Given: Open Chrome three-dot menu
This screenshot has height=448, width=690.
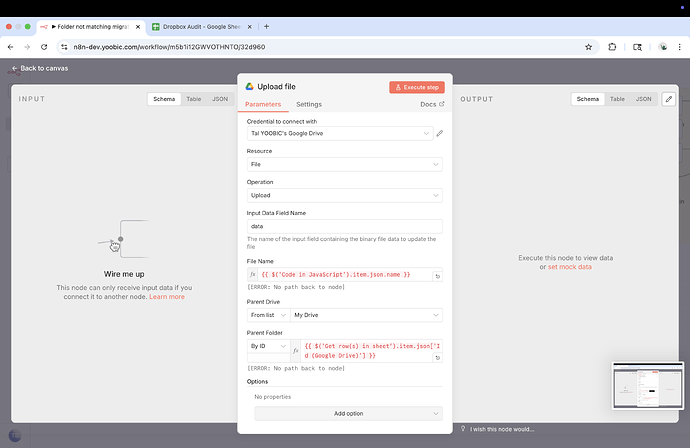Looking at the screenshot, I should [679, 47].
